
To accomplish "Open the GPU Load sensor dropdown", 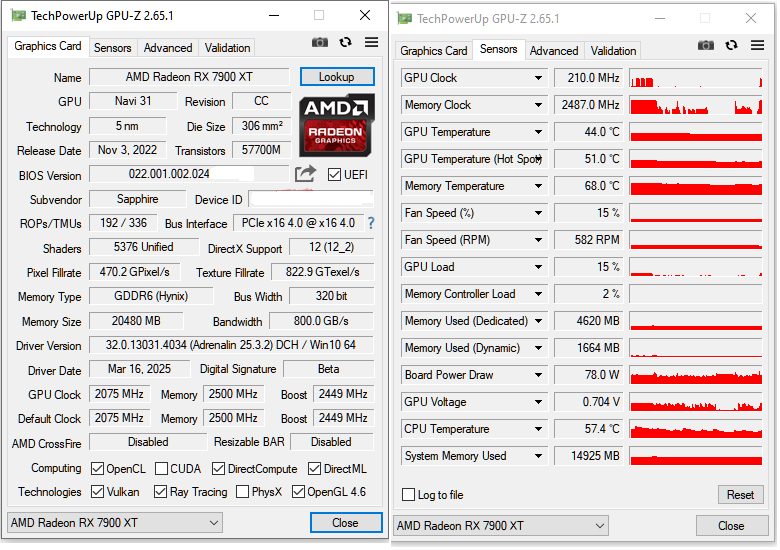I will 538,267.
